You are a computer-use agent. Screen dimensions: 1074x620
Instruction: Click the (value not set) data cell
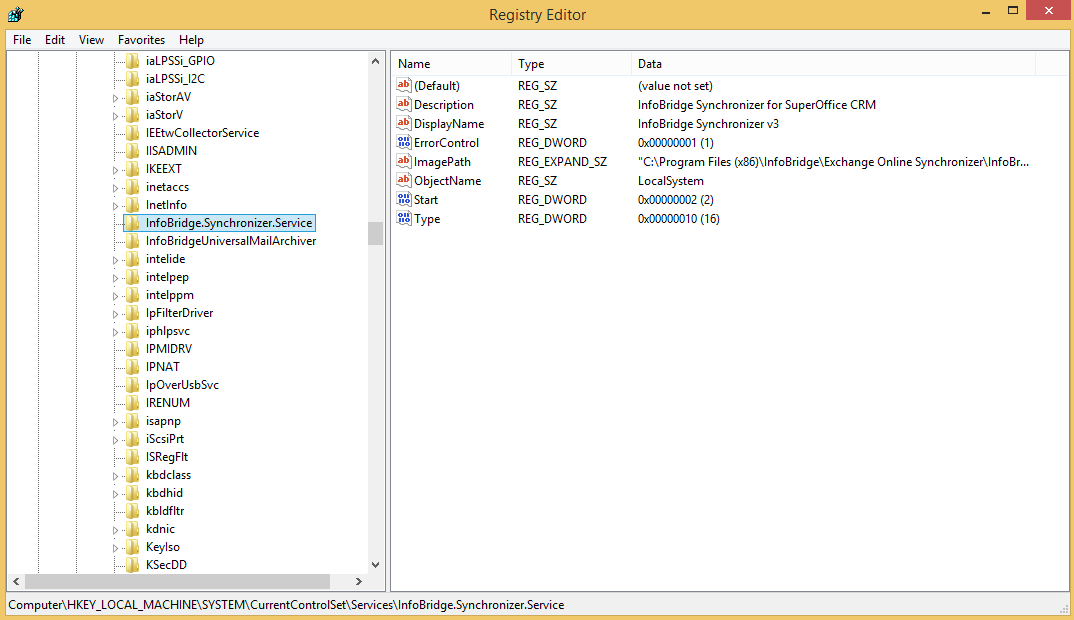click(x=675, y=86)
